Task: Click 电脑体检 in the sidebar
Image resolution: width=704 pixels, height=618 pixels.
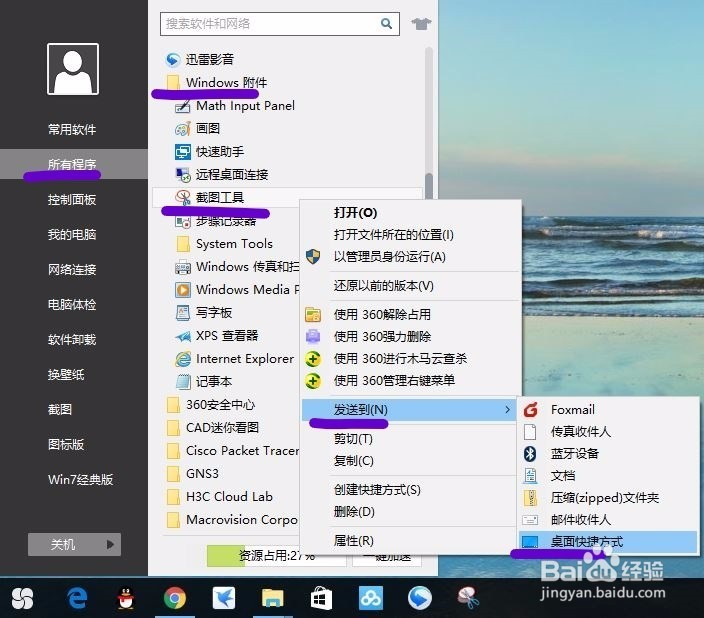Action: tap(72, 305)
